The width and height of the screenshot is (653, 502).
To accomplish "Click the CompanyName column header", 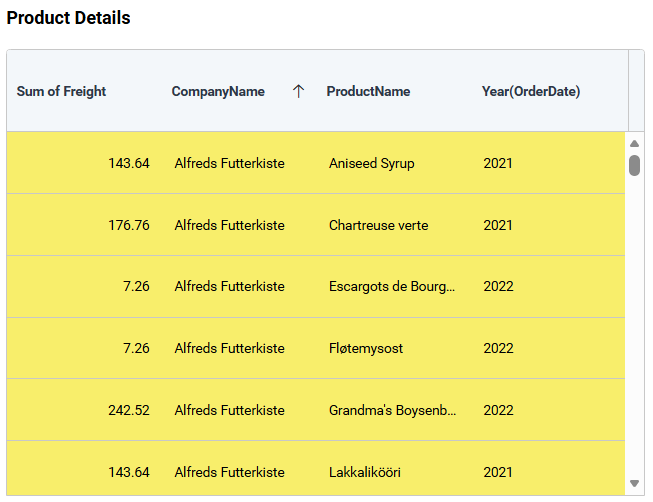I will click(218, 91).
